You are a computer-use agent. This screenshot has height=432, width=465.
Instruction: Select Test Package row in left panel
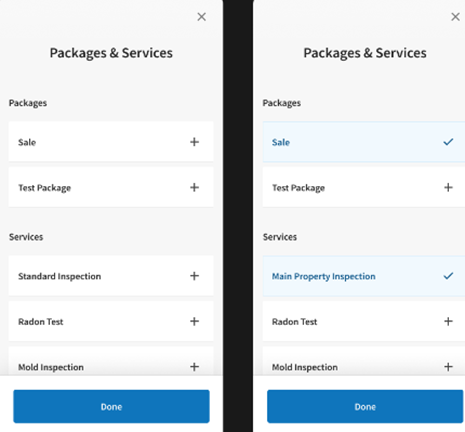(111, 187)
